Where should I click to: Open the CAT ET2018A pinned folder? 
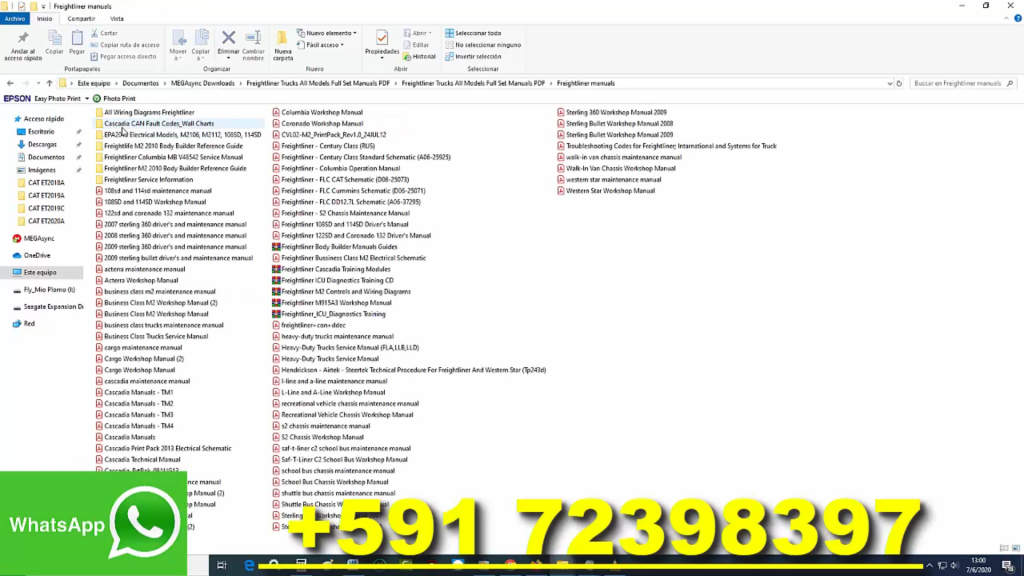point(46,183)
